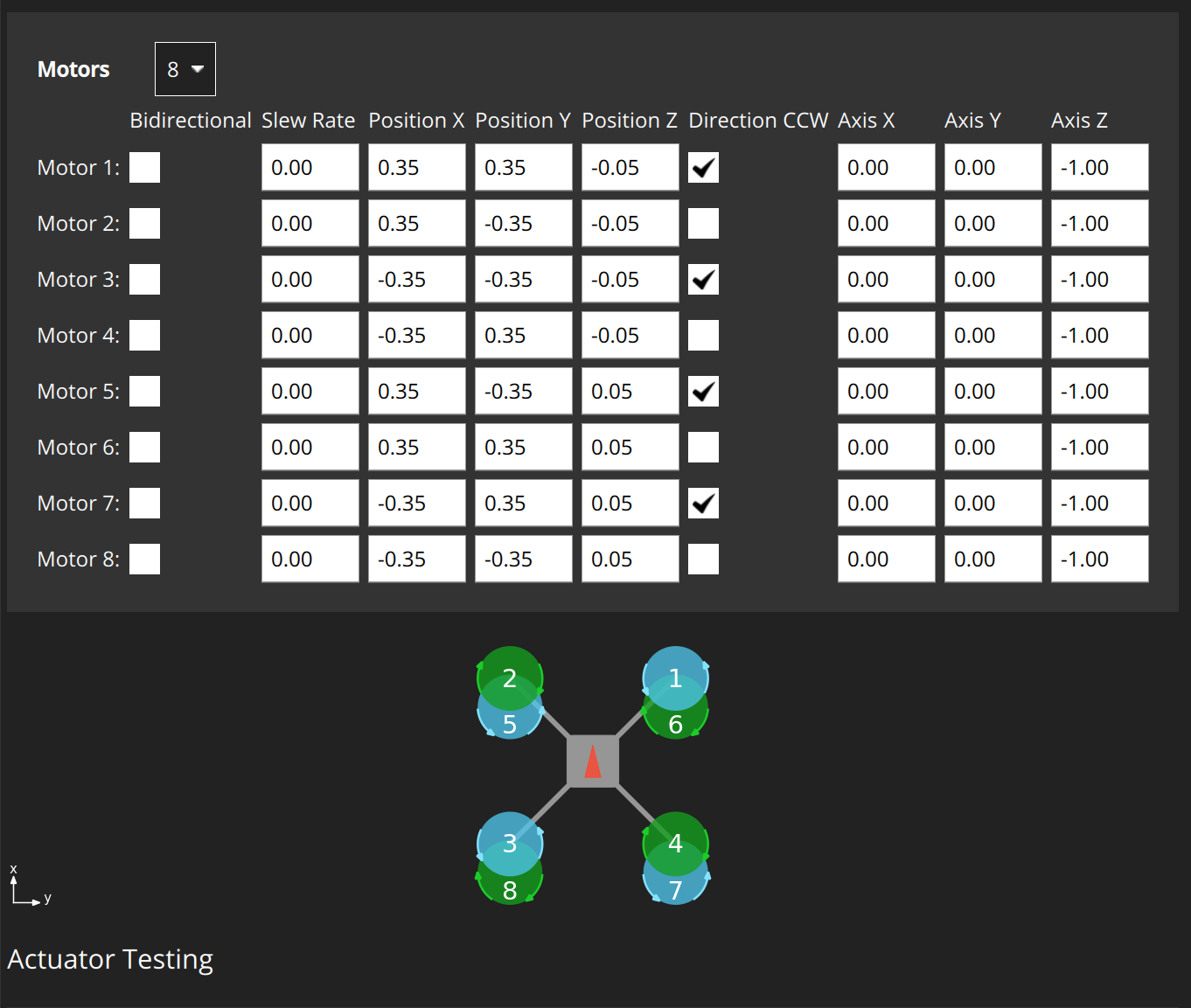
Task: Edit Motor 8 Position Z field
Action: click(630, 559)
